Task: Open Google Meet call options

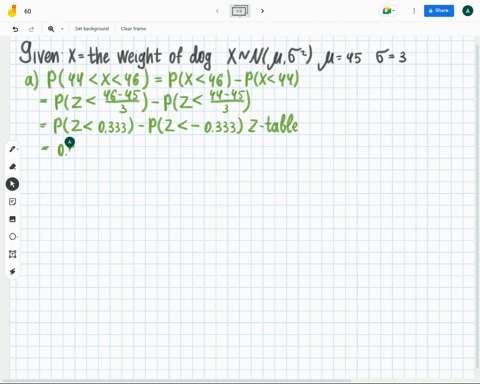Action: click(388, 11)
